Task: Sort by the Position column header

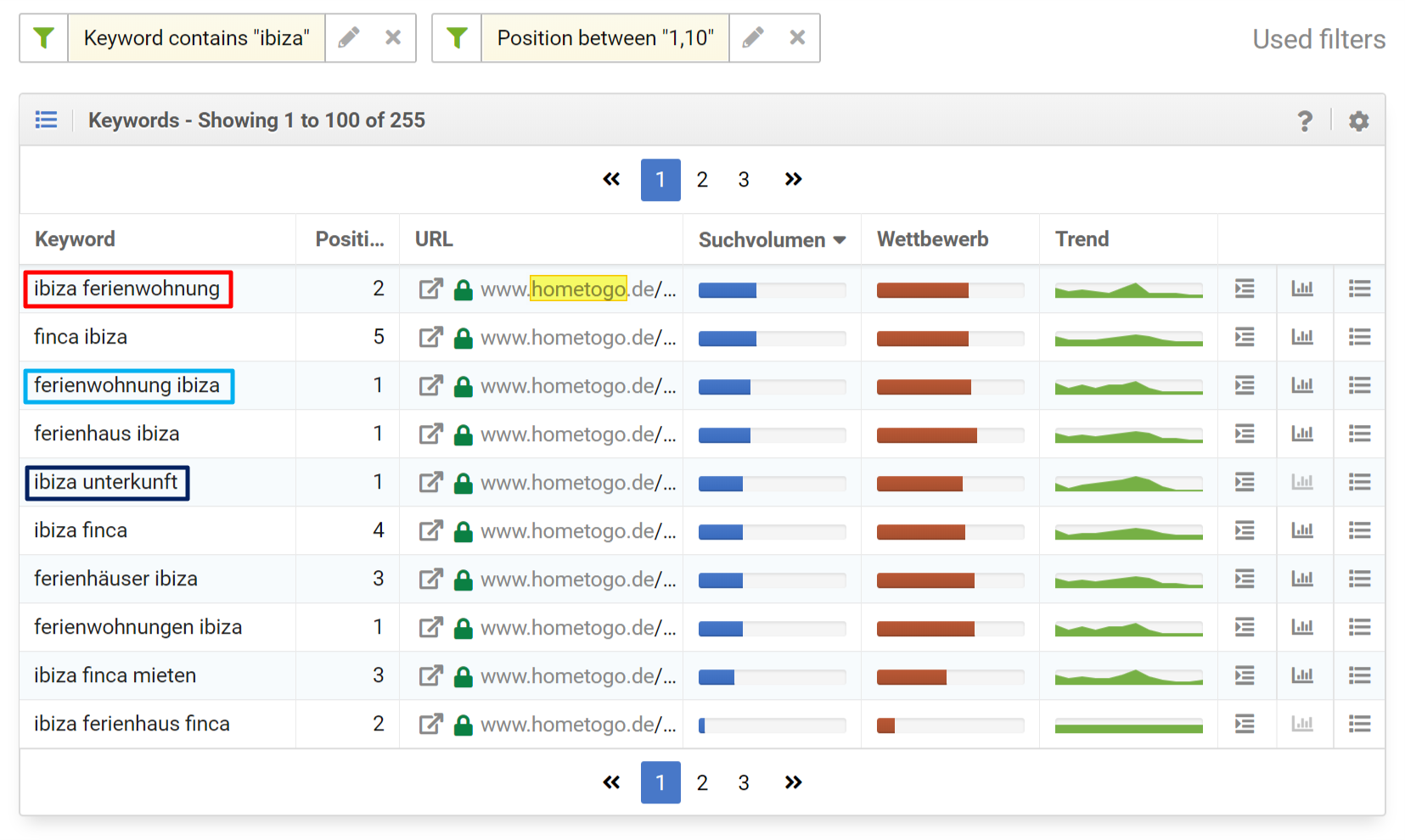Action: tap(350, 239)
